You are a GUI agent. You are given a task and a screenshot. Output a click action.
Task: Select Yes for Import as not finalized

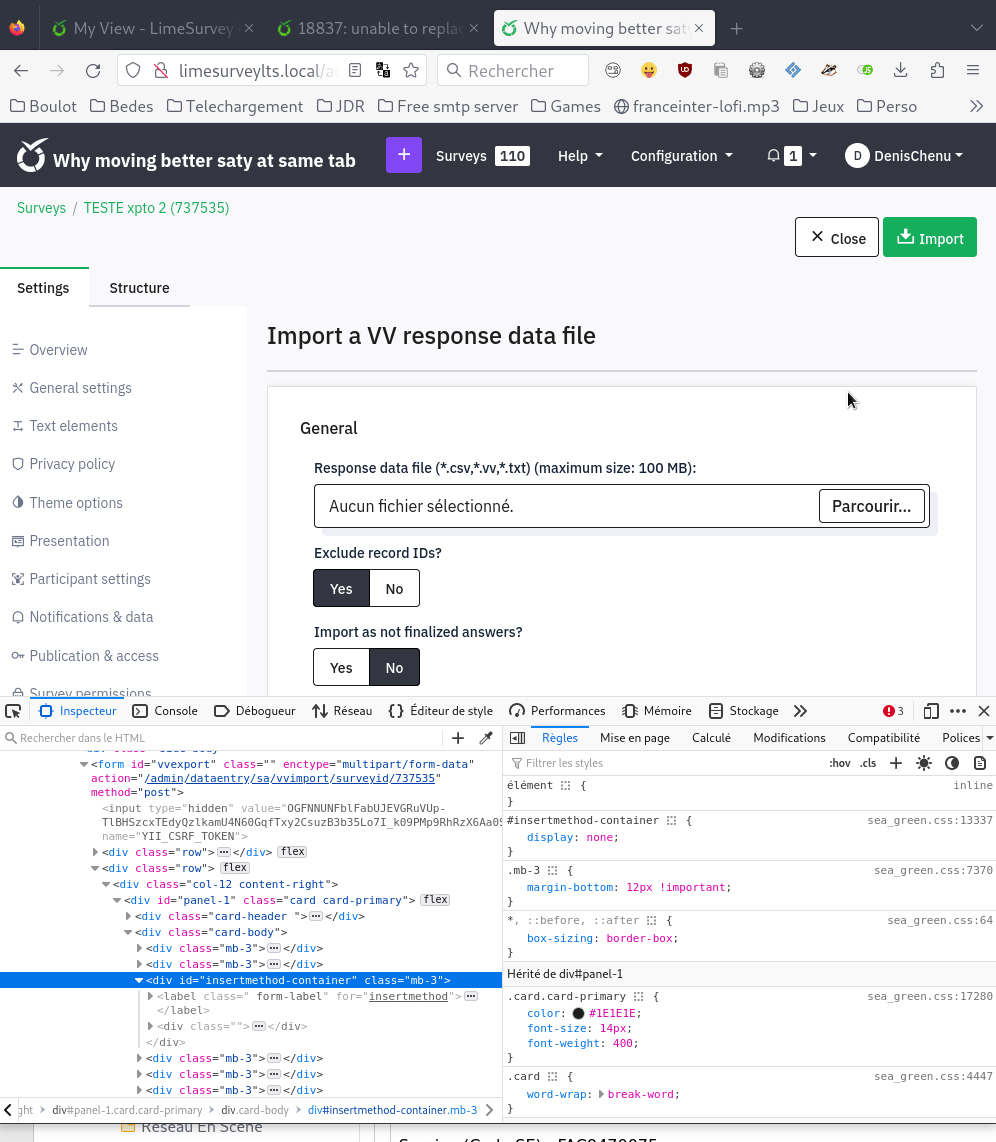click(x=341, y=667)
